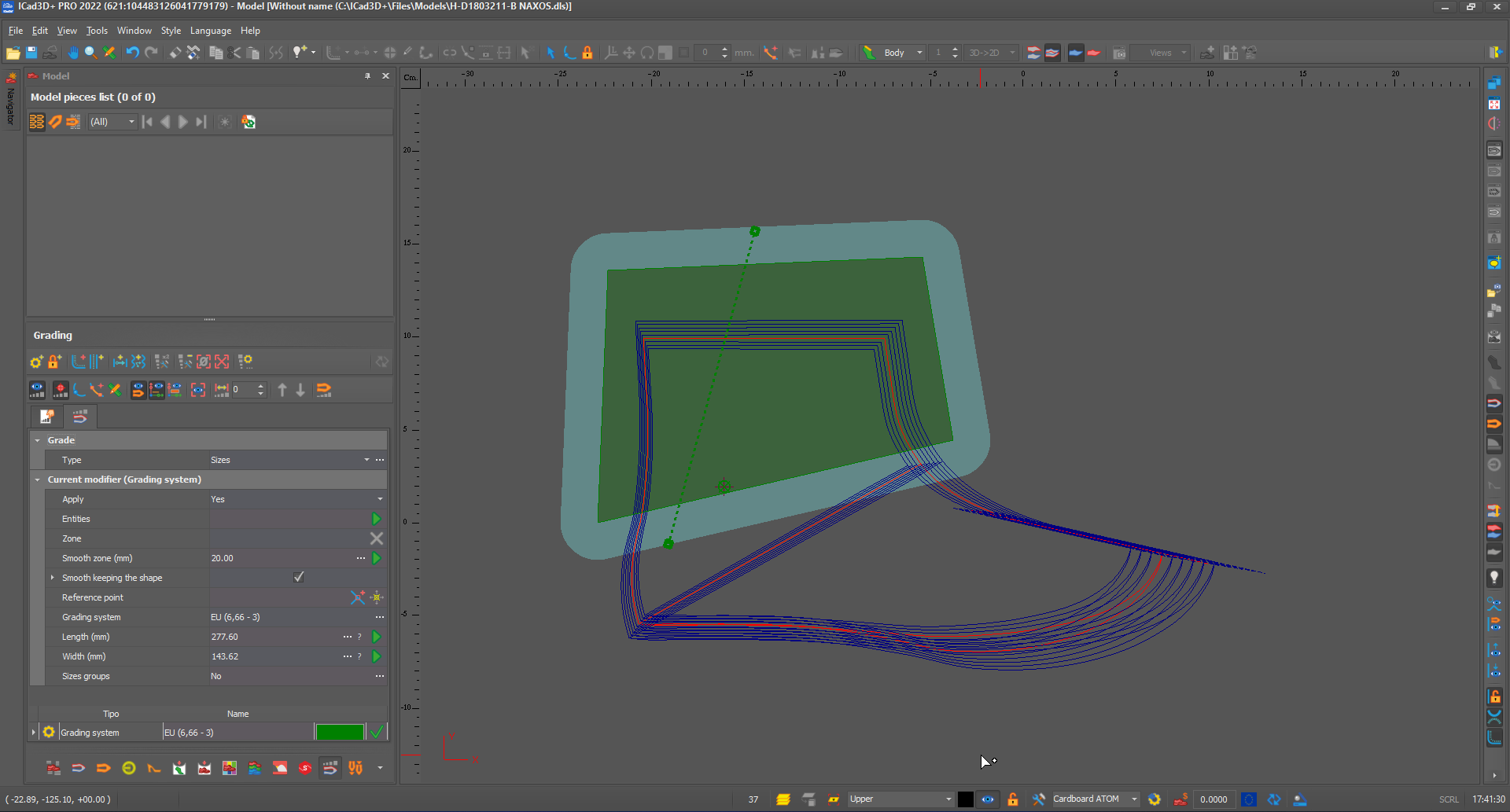Click the Zone clear X button
Image resolution: width=1510 pixels, height=812 pixels.
tap(377, 538)
